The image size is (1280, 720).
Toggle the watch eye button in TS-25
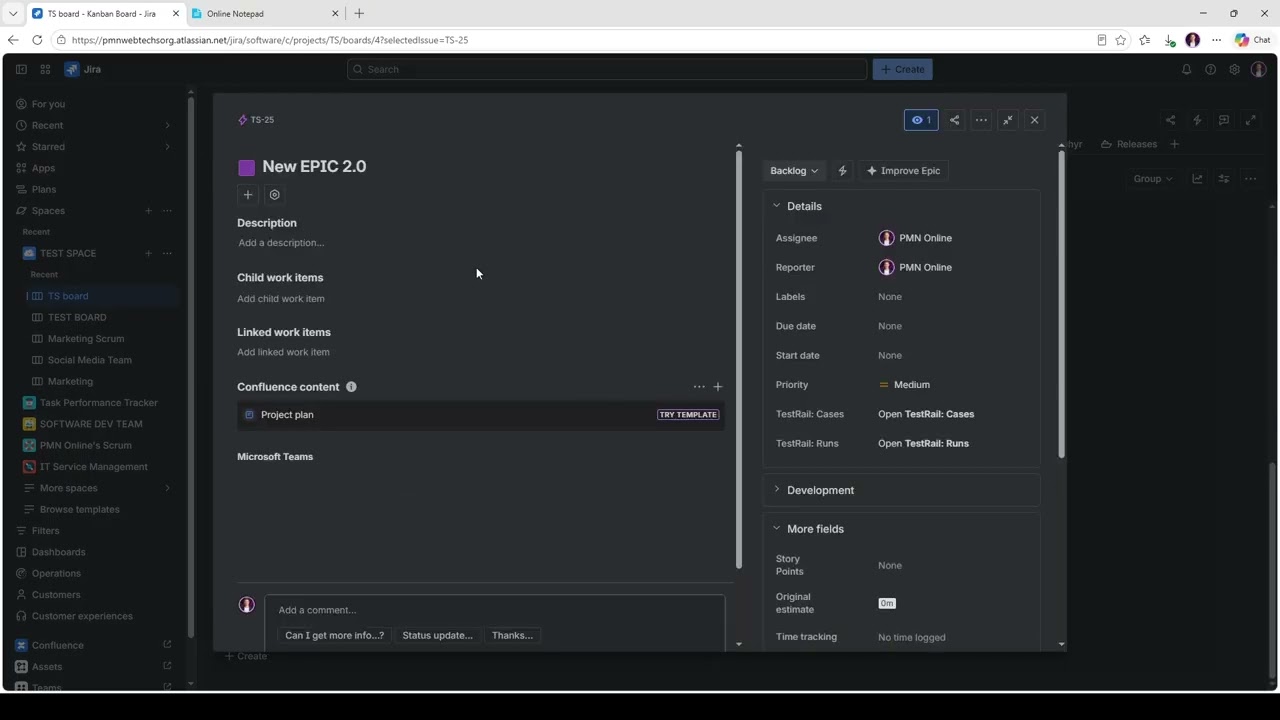(x=921, y=120)
